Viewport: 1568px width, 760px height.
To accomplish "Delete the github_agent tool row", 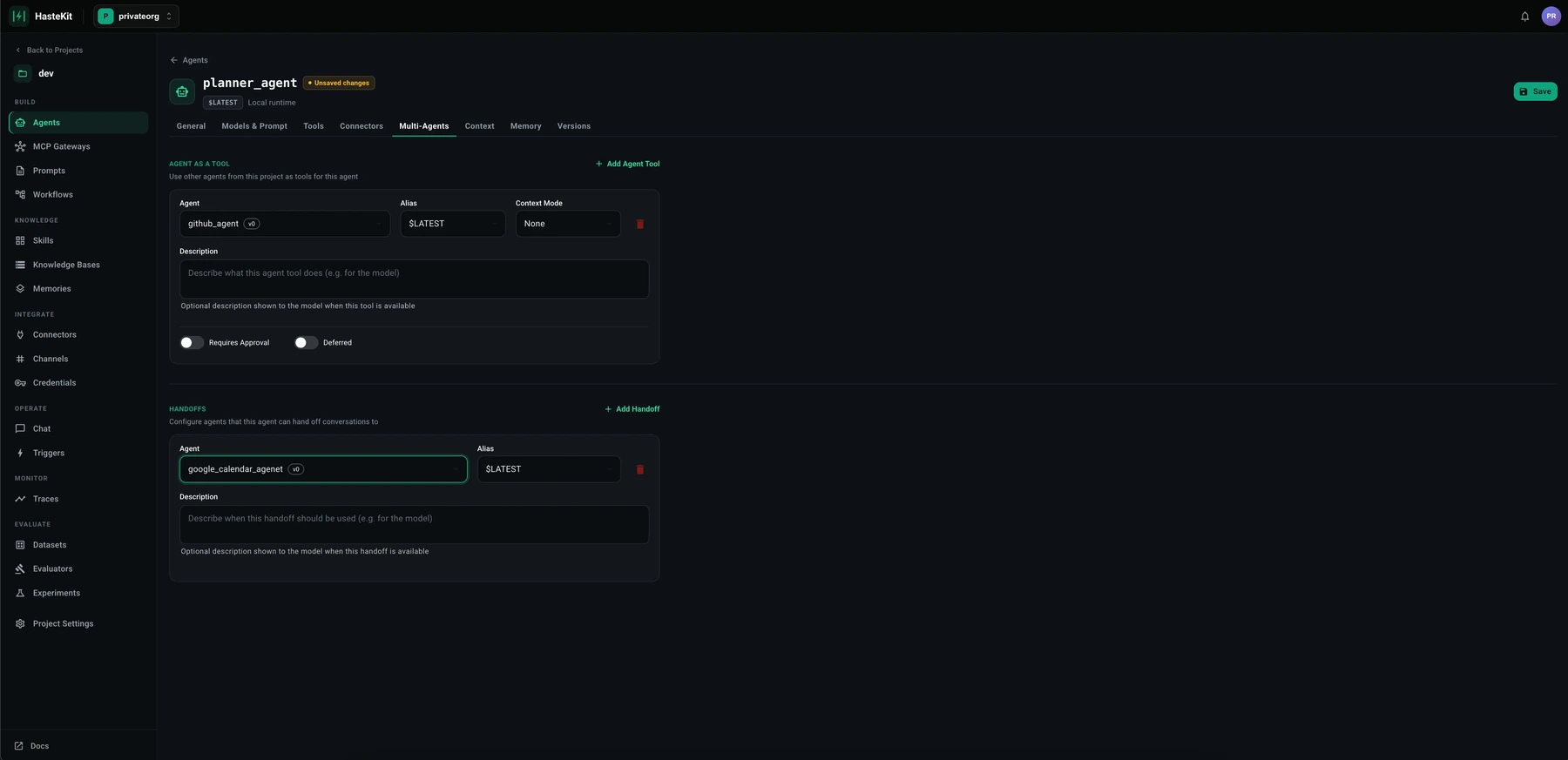I will click(x=640, y=224).
